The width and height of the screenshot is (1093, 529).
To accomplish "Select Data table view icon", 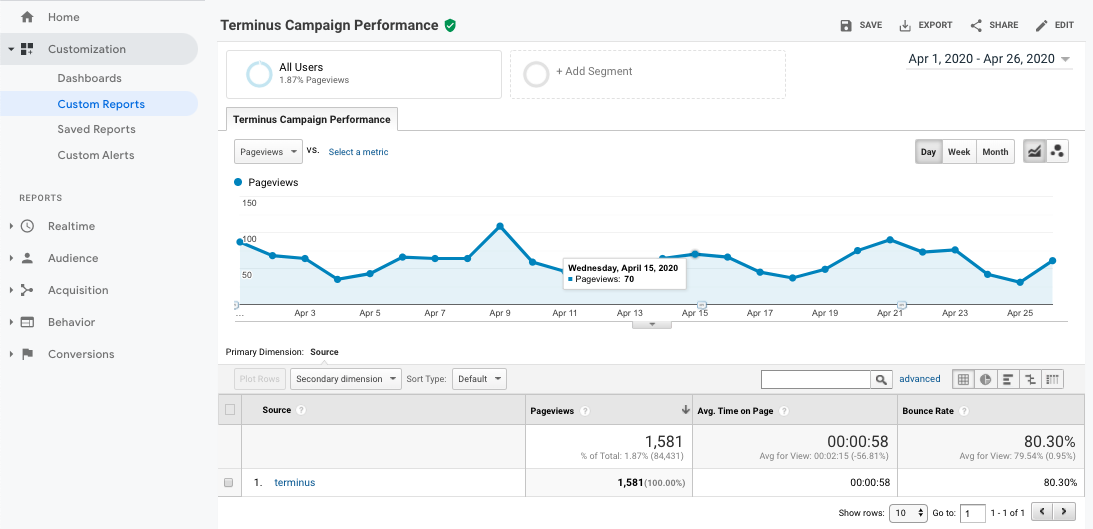I will tap(963, 379).
